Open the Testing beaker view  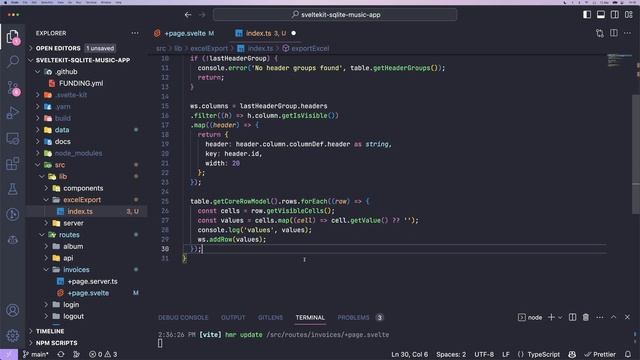coord(13,189)
